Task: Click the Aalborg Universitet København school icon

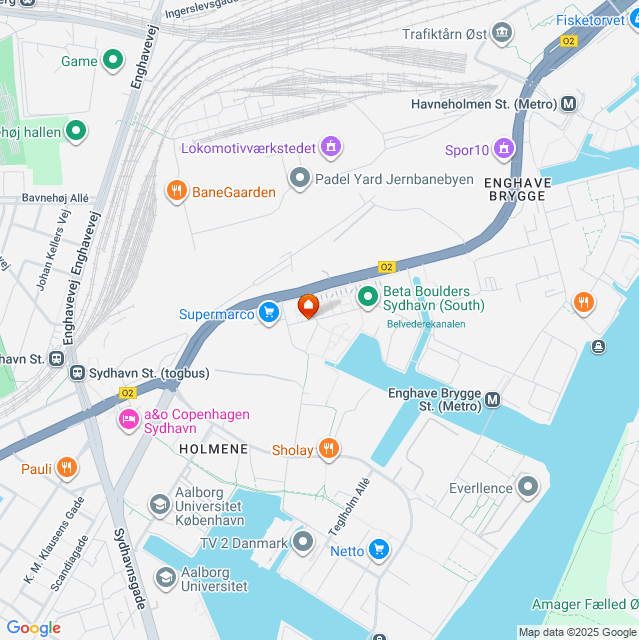Action: pyautogui.click(x=160, y=506)
